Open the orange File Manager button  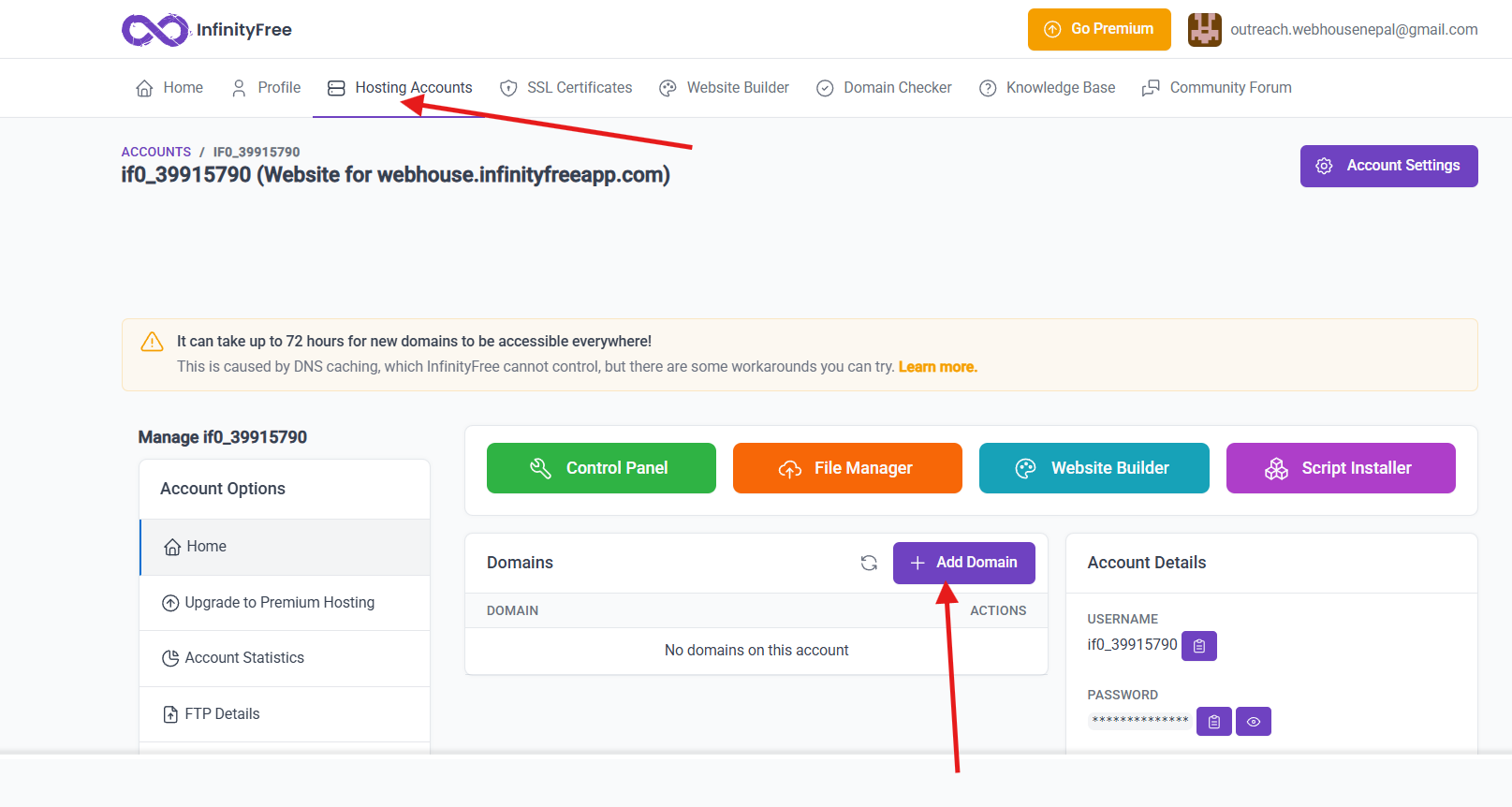tap(847, 468)
